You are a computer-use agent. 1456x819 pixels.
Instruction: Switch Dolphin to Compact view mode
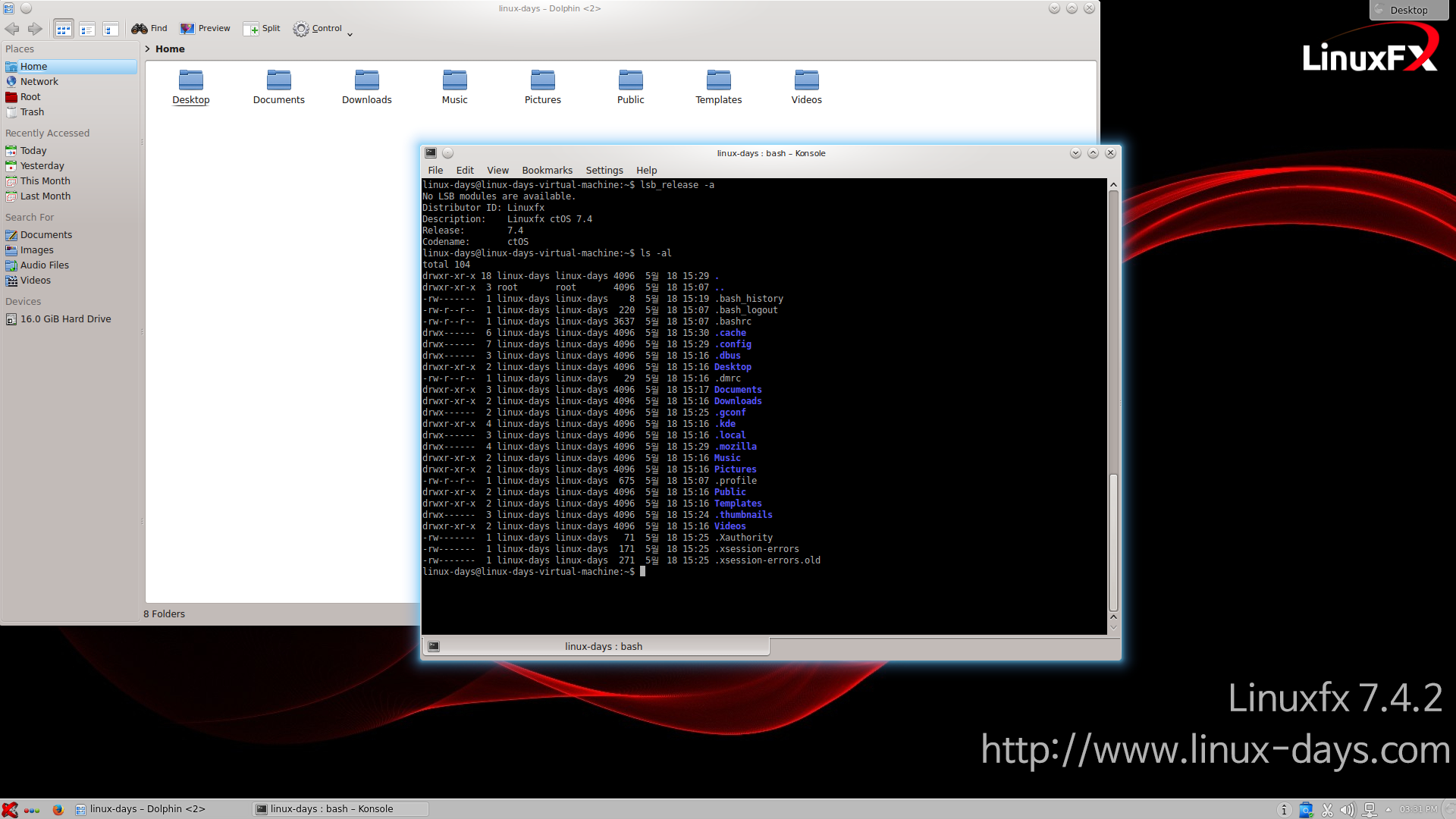tap(87, 29)
